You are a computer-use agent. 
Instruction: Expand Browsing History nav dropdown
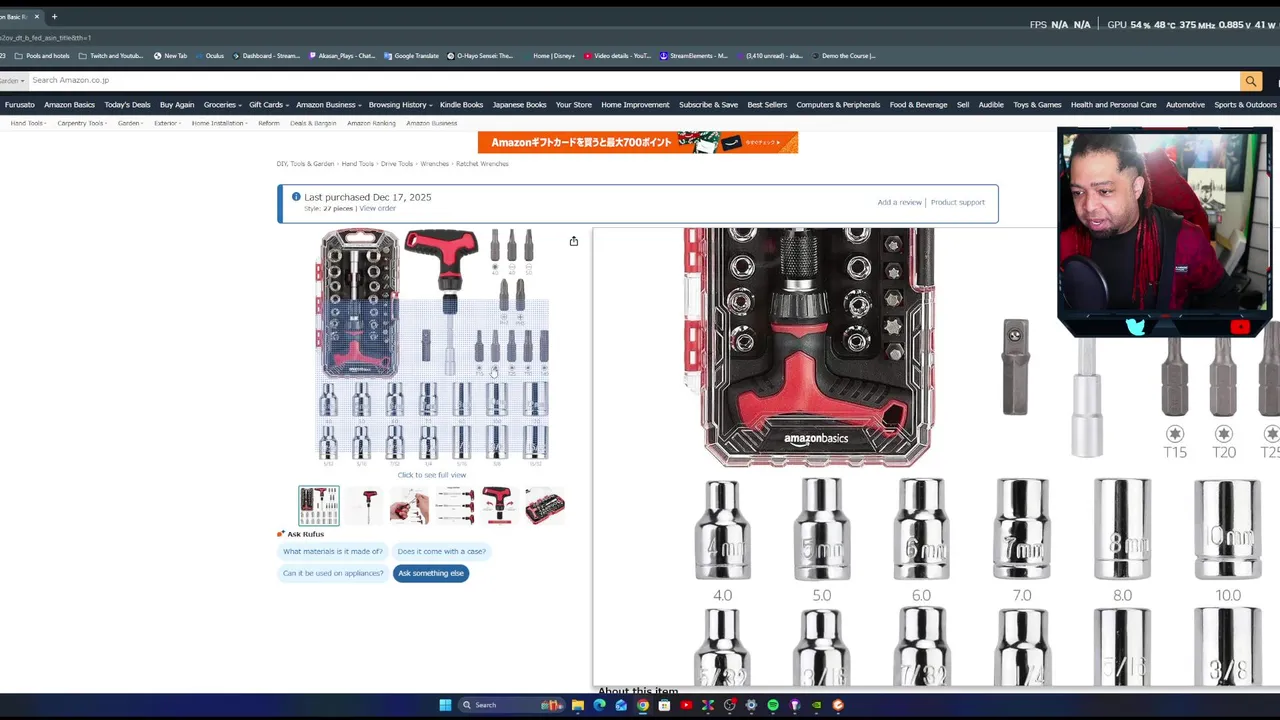point(401,105)
